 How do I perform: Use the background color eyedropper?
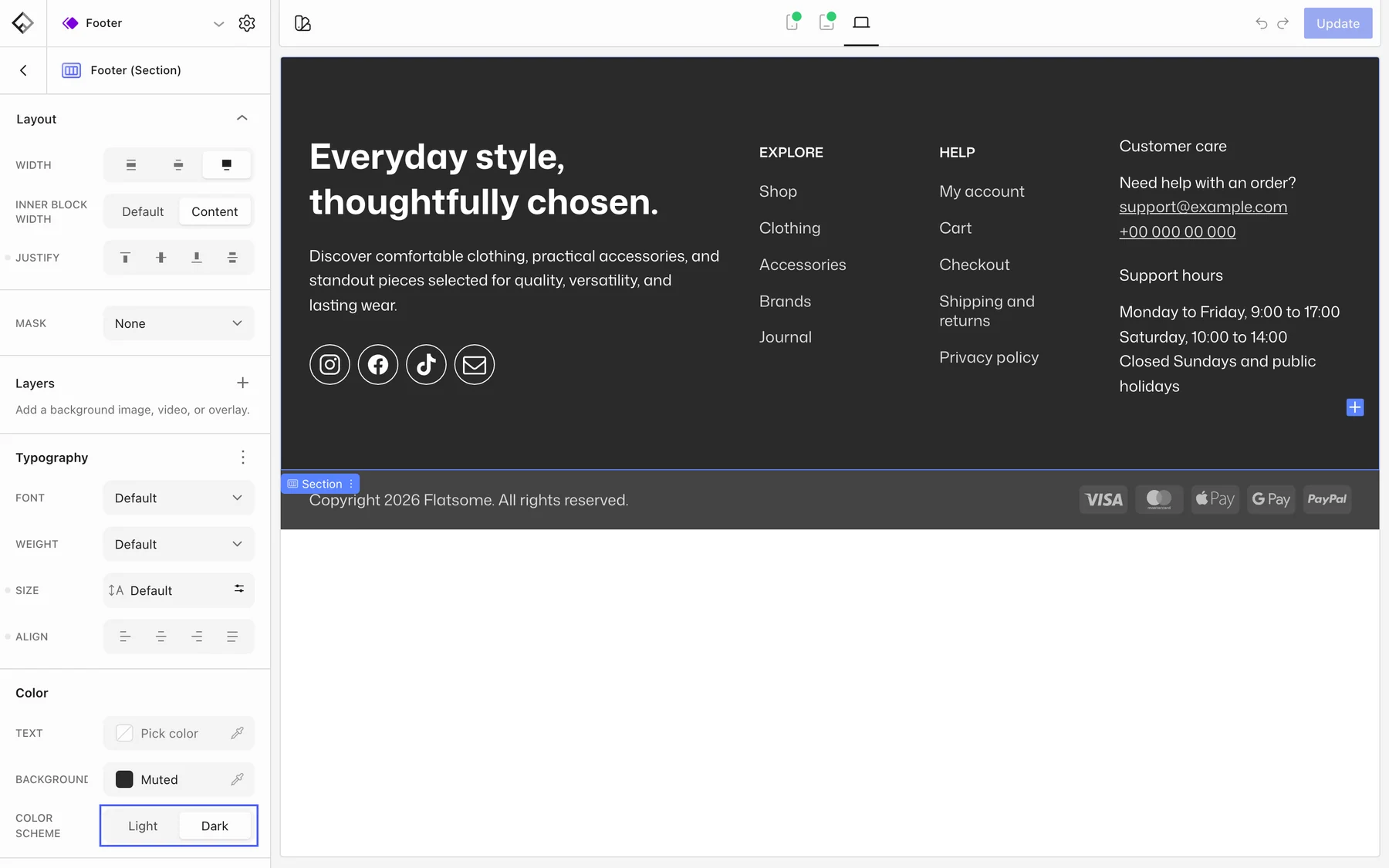[237, 779]
